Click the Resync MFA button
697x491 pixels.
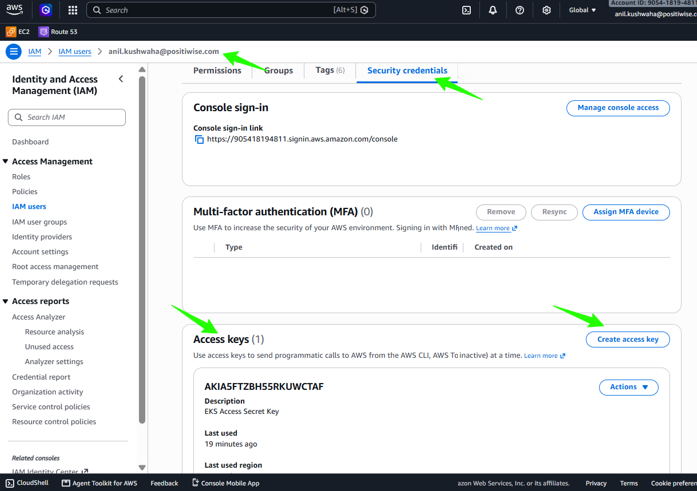(x=554, y=212)
